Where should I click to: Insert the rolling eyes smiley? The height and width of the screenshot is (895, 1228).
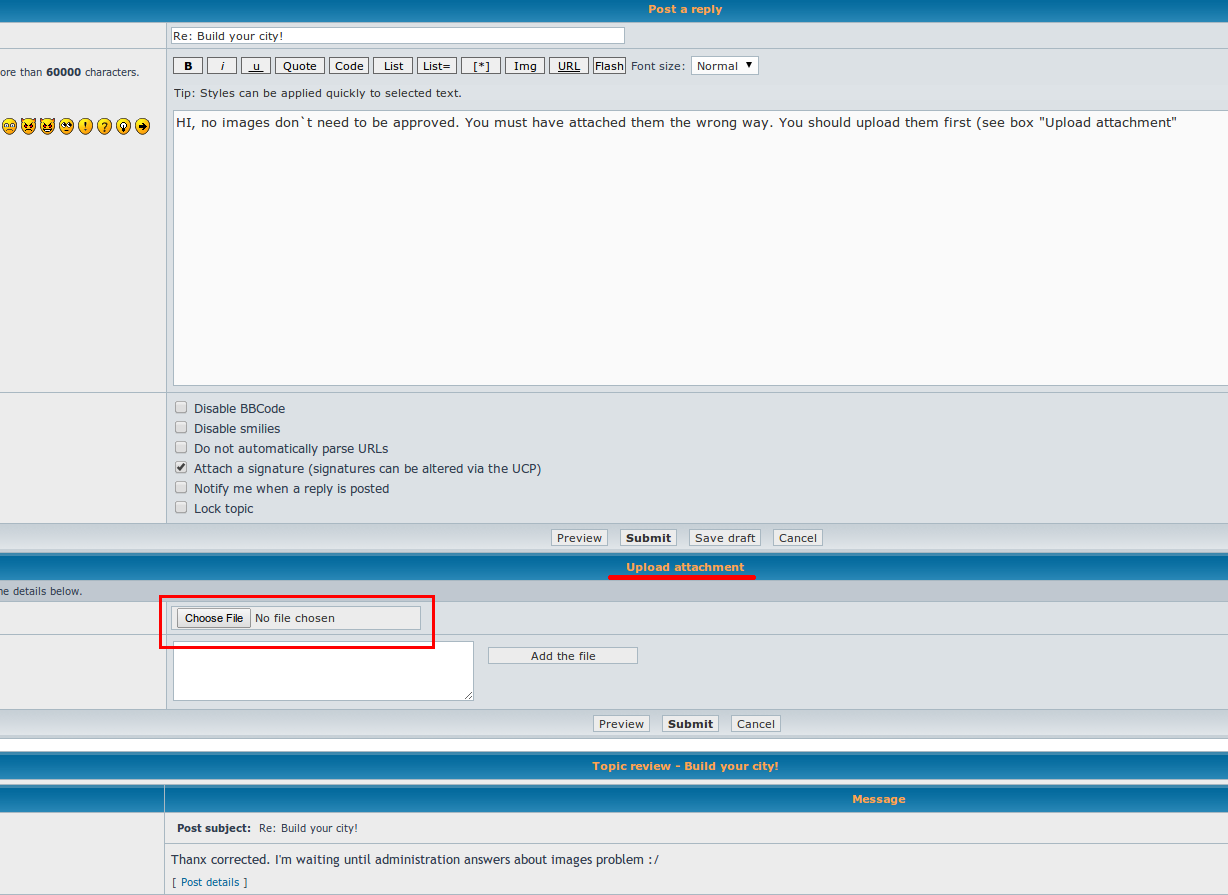(66, 127)
